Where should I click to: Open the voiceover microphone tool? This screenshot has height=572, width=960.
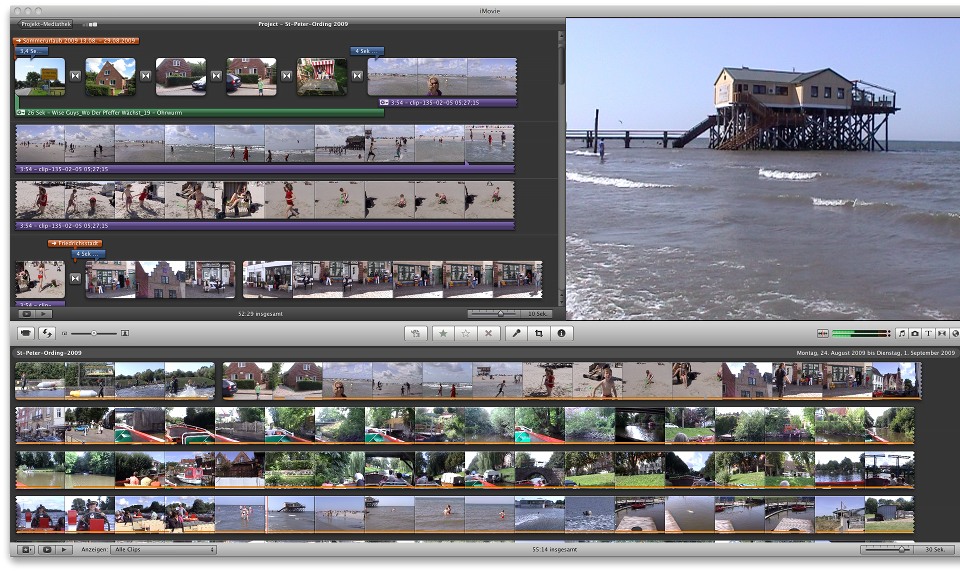(516, 333)
